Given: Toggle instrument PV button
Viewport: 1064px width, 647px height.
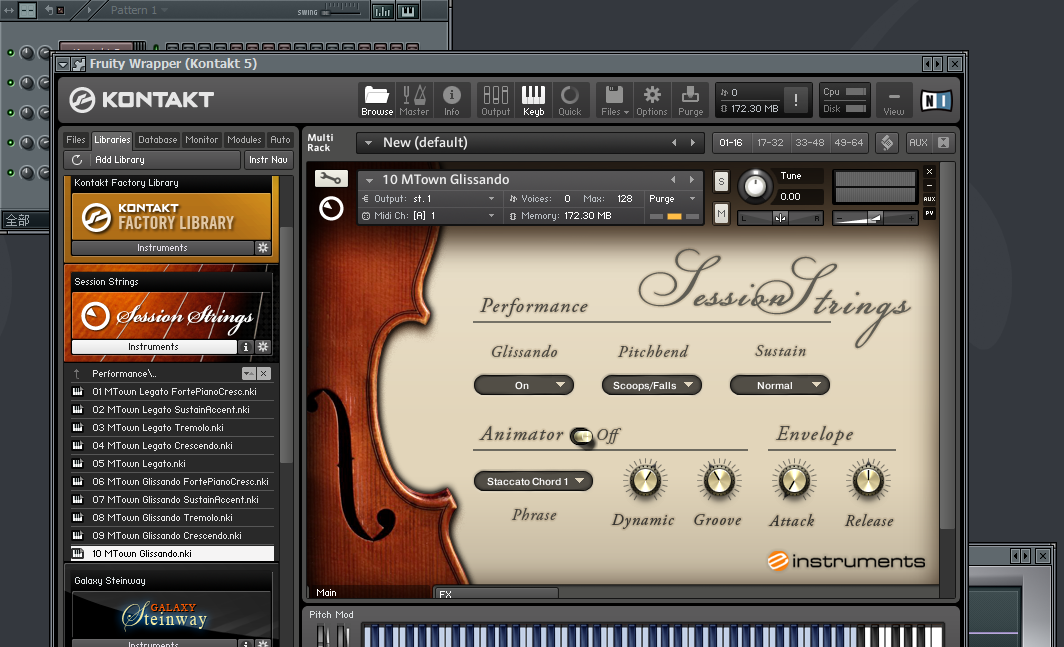Looking at the screenshot, I should (930, 213).
